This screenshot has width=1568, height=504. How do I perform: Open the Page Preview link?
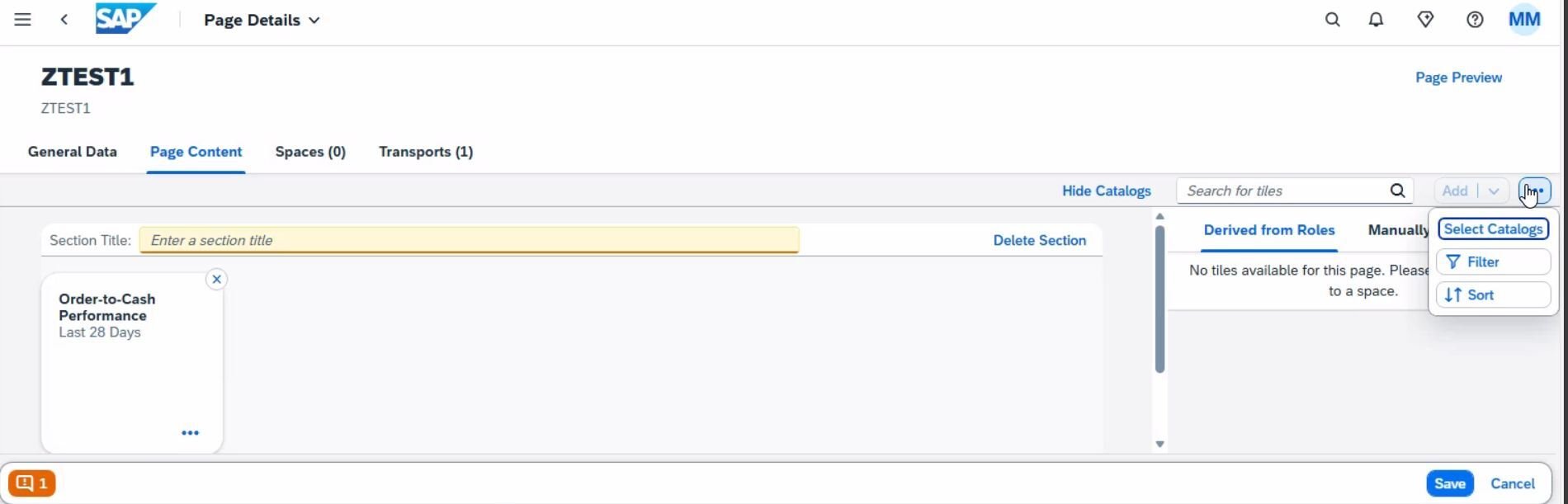click(1458, 78)
